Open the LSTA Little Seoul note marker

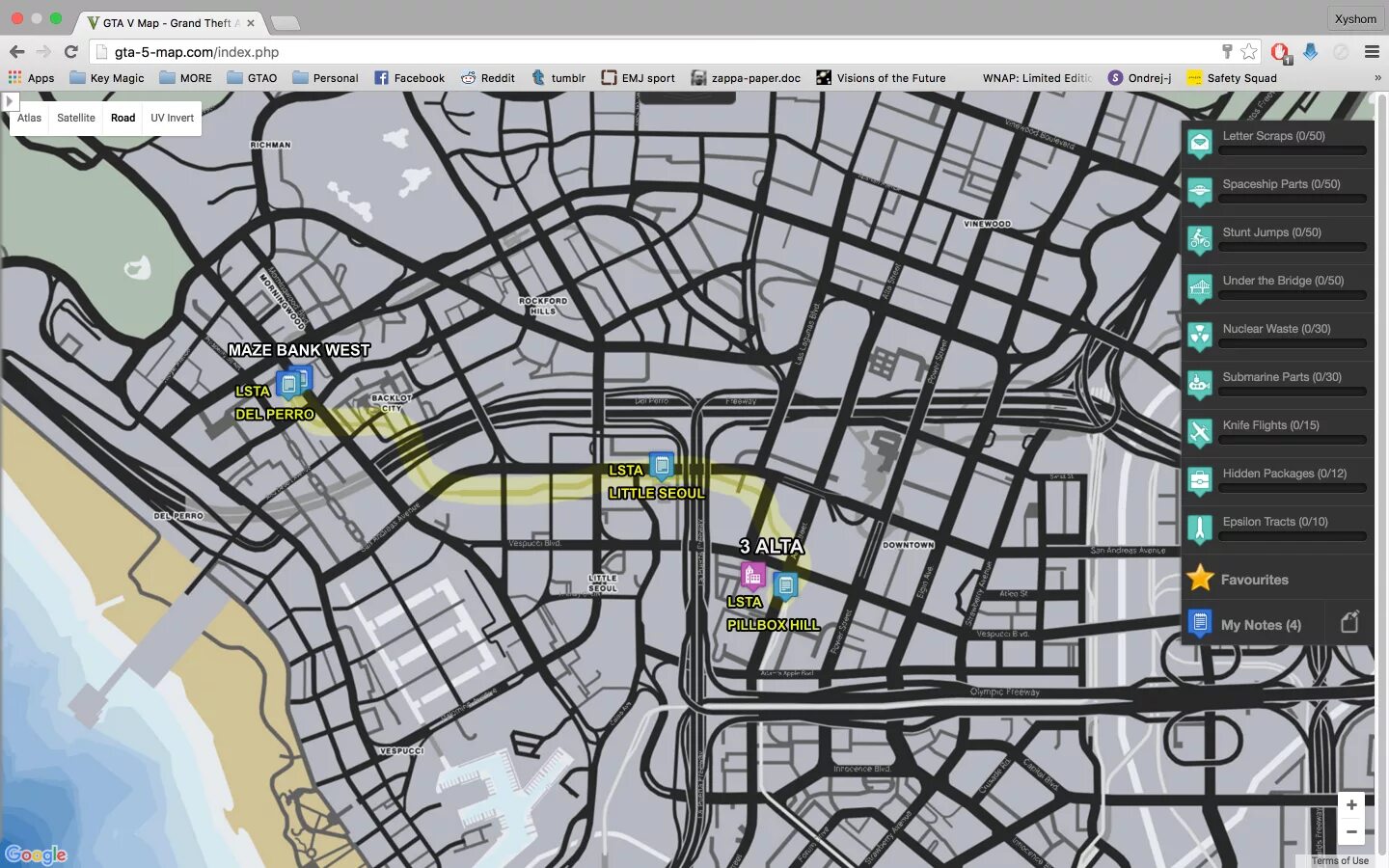(x=662, y=467)
